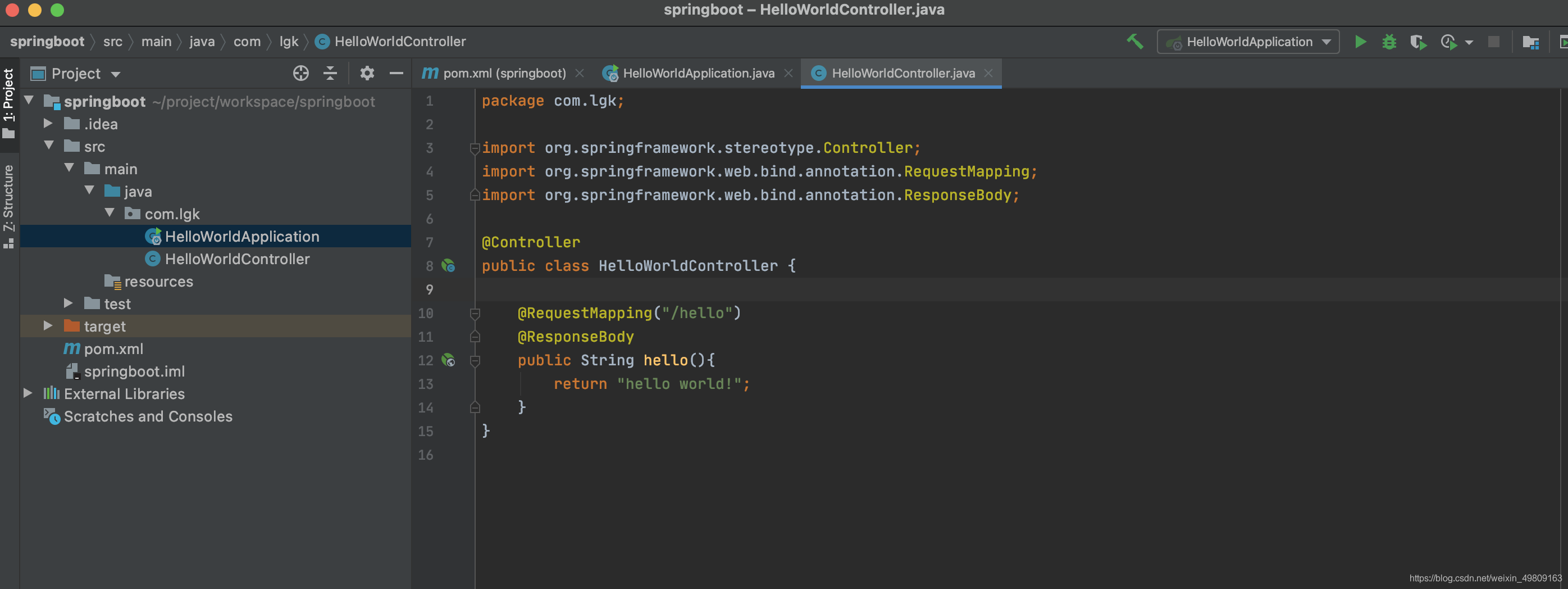Click the HelloWorldController breadcrumb

coord(391,42)
